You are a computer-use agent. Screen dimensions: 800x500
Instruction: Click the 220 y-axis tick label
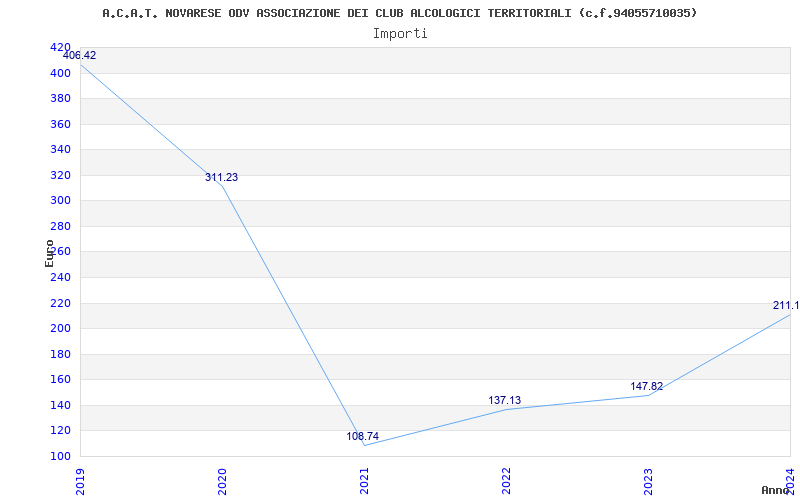60,304
